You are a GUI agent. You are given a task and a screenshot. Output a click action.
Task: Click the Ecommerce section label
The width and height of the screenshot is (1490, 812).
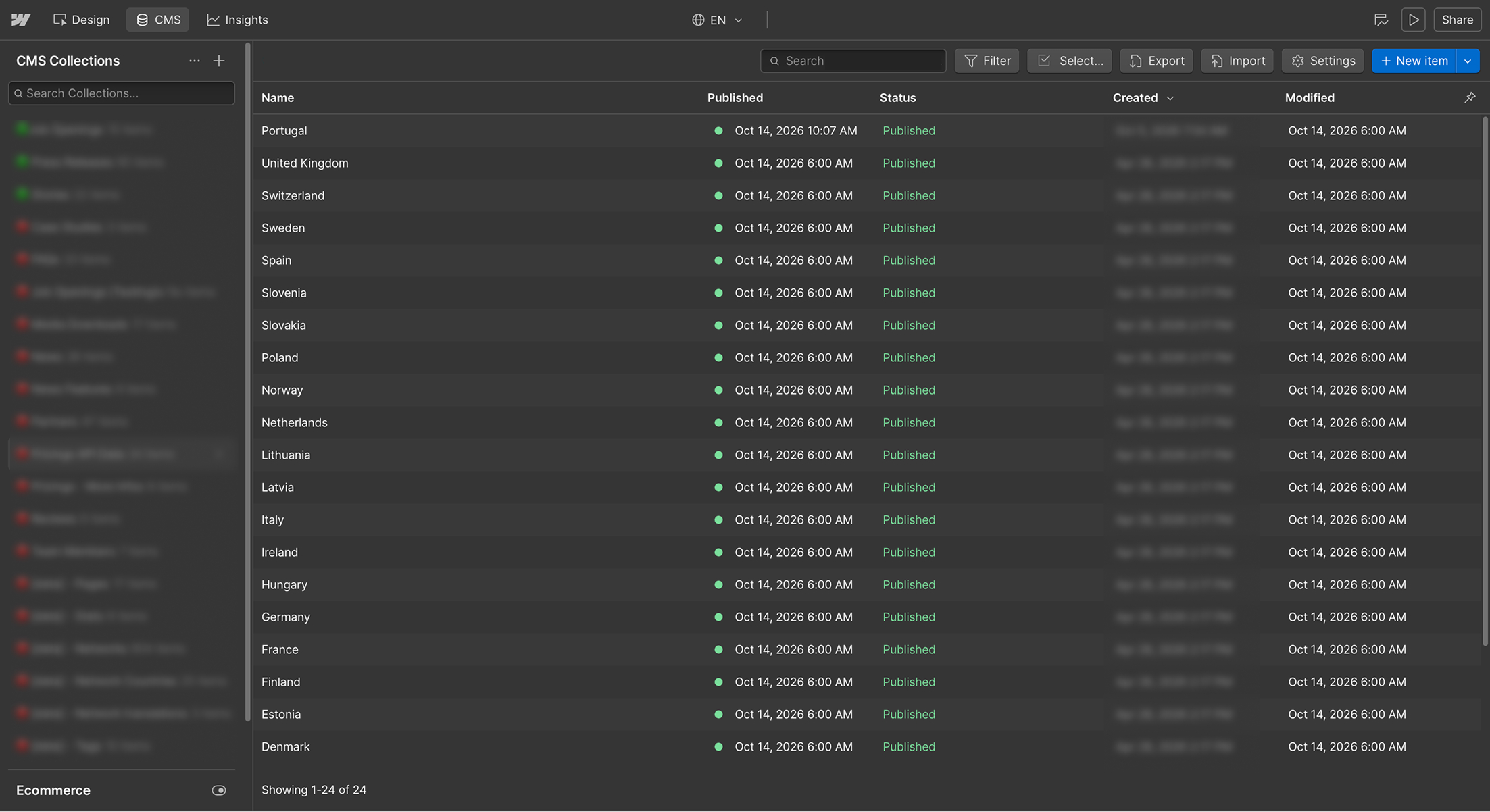point(53,790)
